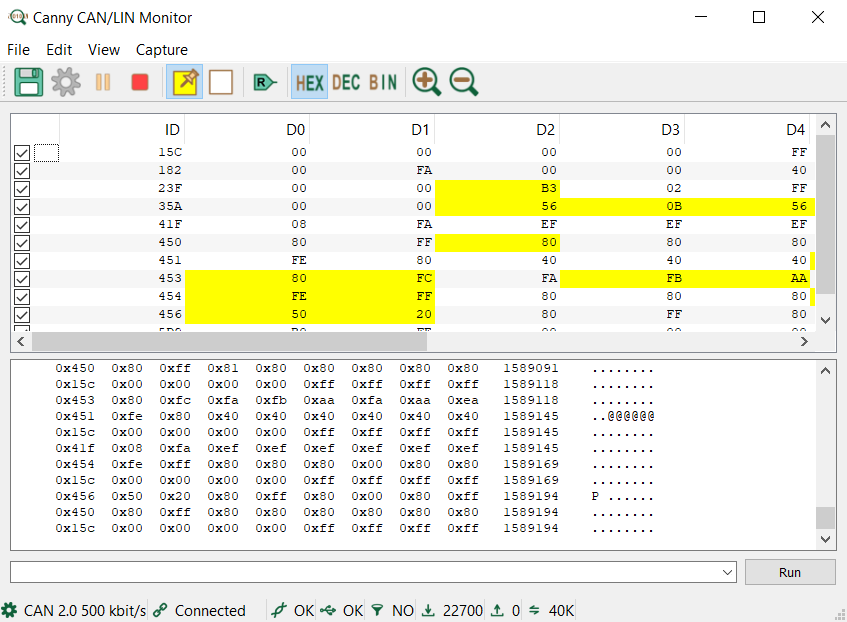Click the filter NO status icon
Screen dimensions: 847x622
point(378,611)
